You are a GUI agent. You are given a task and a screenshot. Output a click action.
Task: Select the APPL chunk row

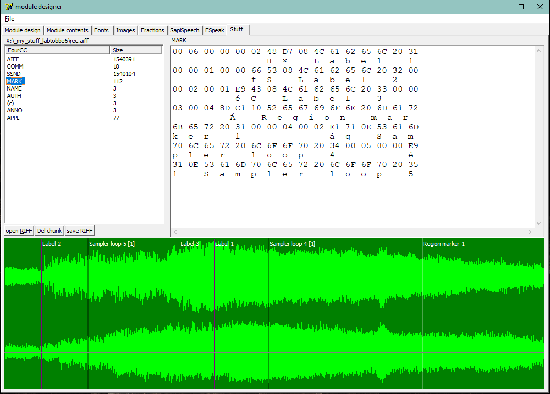83,118
